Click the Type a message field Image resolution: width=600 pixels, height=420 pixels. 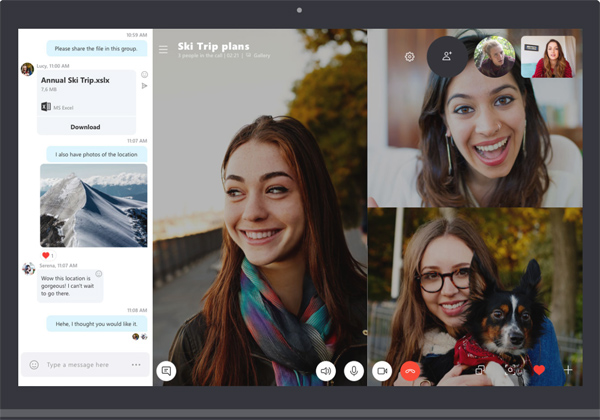[x=85, y=365]
